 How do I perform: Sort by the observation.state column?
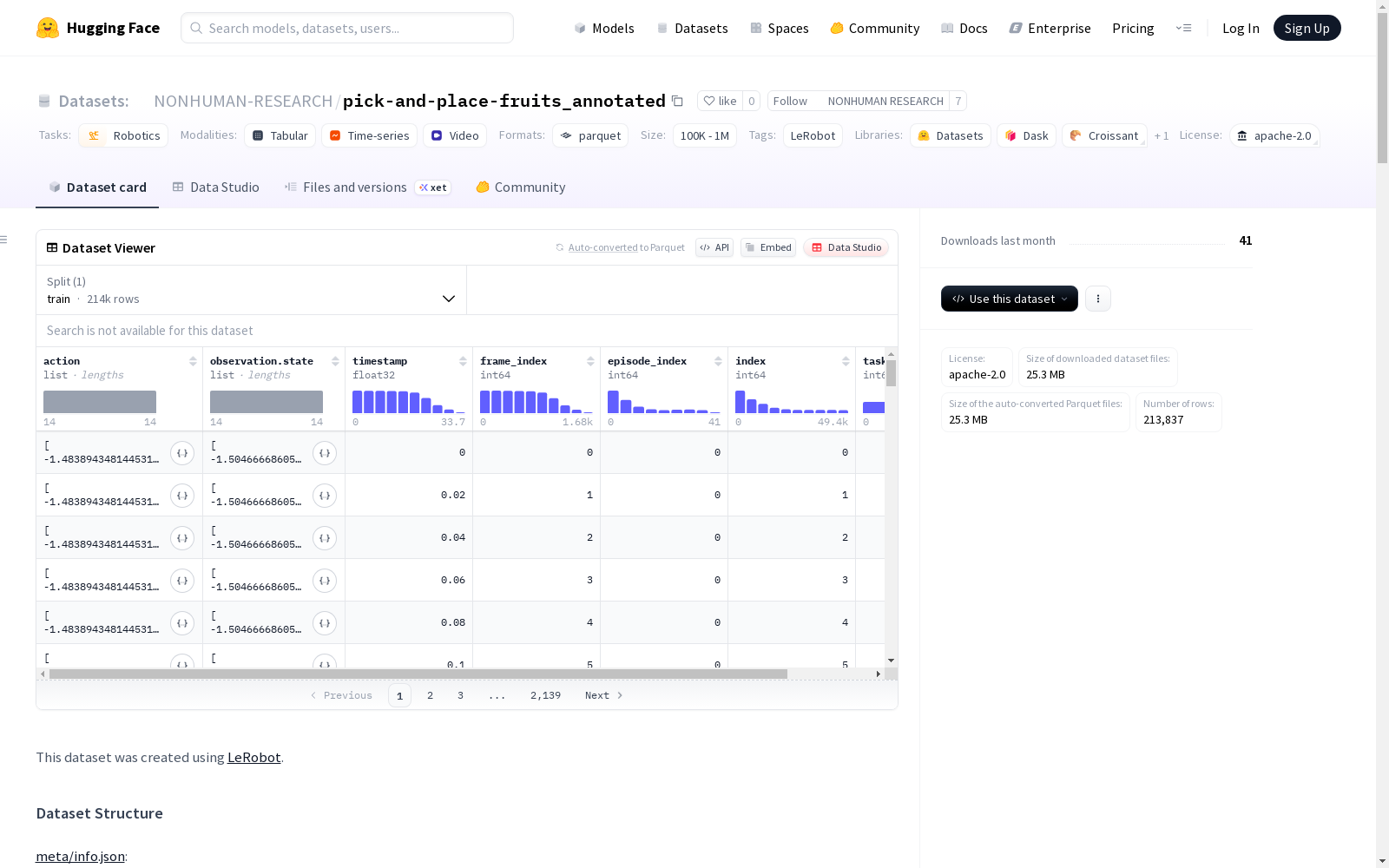tap(335, 361)
